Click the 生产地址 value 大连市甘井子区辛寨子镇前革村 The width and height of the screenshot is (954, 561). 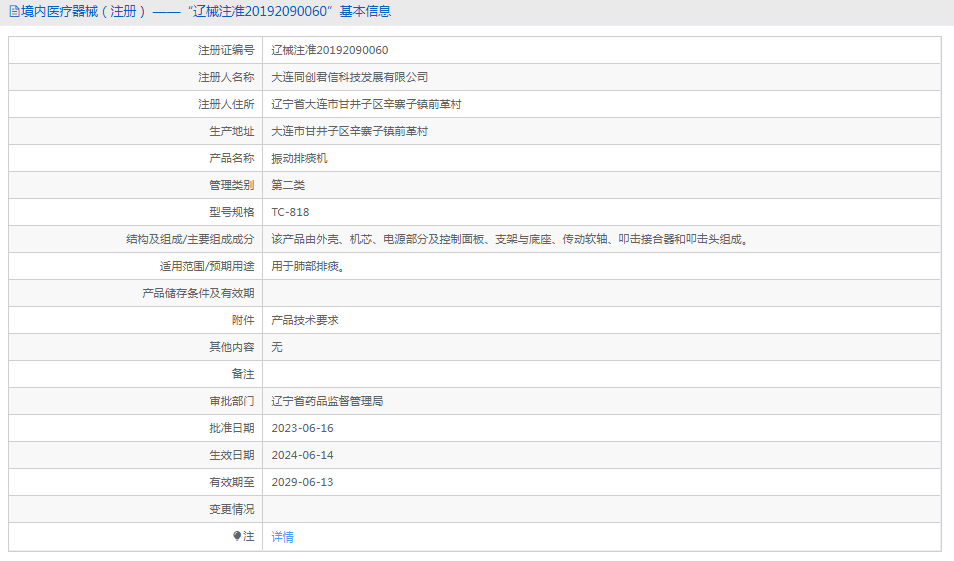point(350,131)
